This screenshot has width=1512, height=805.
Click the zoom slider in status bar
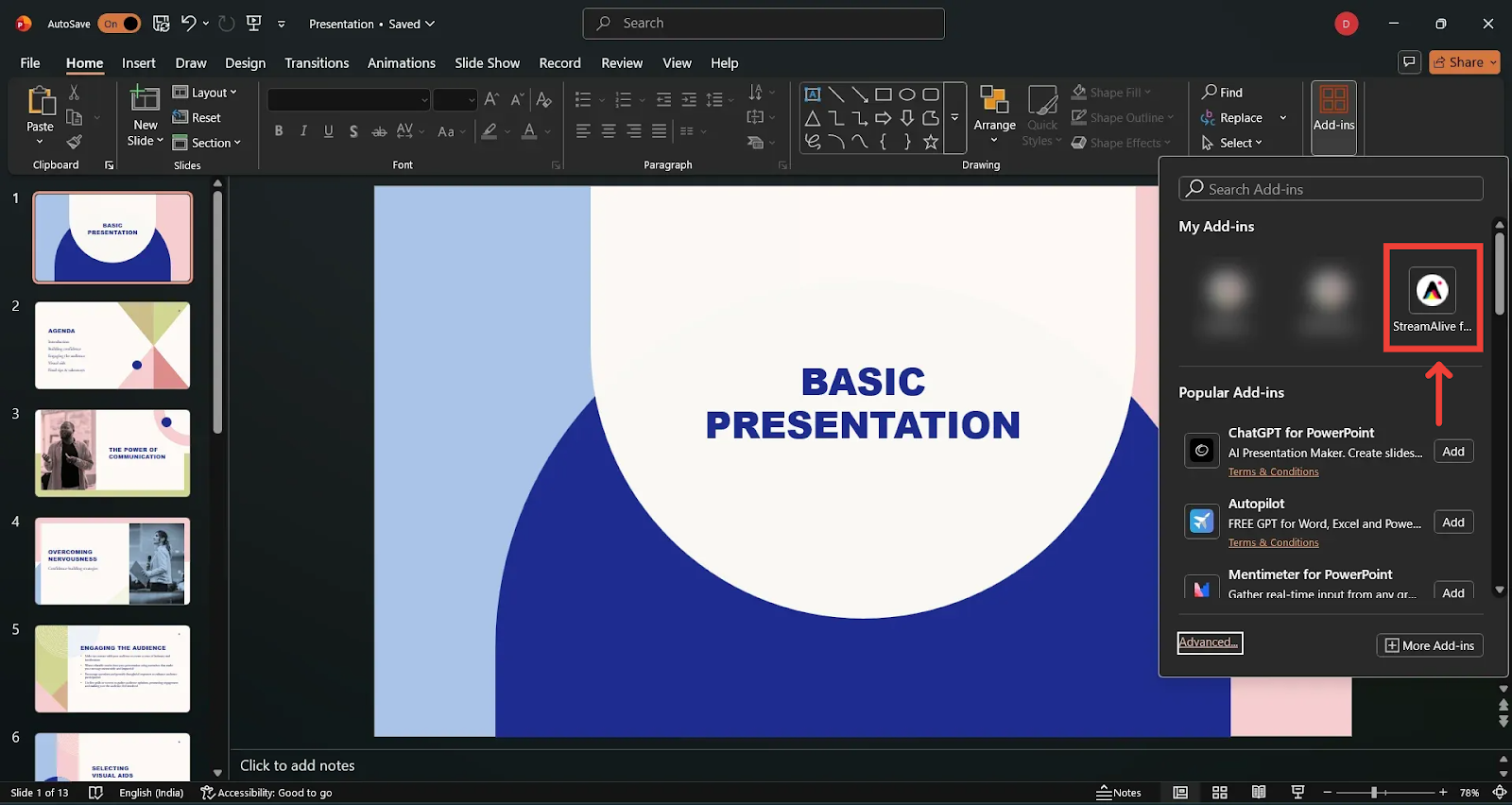(1374, 793)
